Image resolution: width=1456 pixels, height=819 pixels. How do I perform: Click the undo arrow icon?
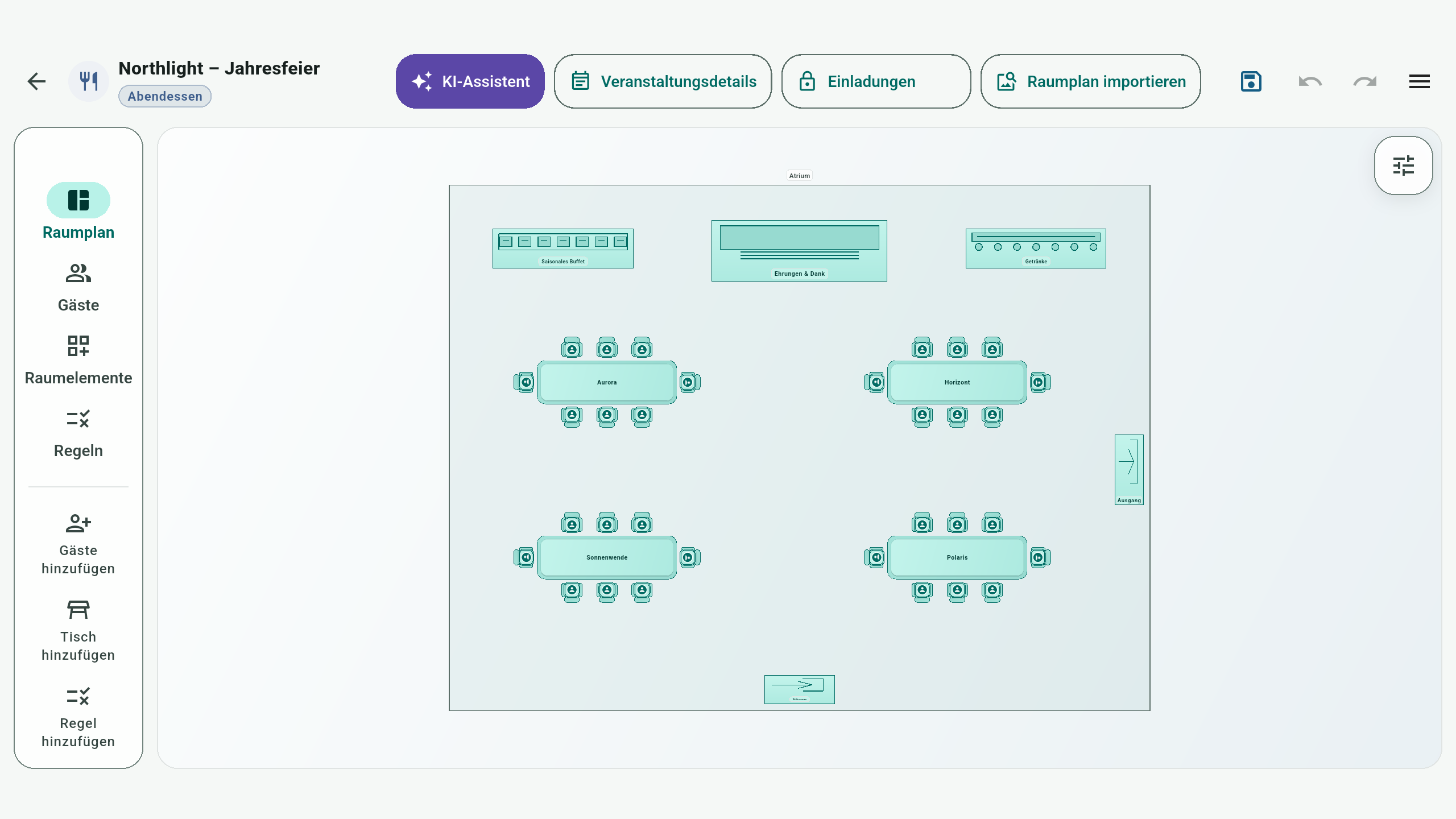pyautogui.click(x=1310, y=81)
